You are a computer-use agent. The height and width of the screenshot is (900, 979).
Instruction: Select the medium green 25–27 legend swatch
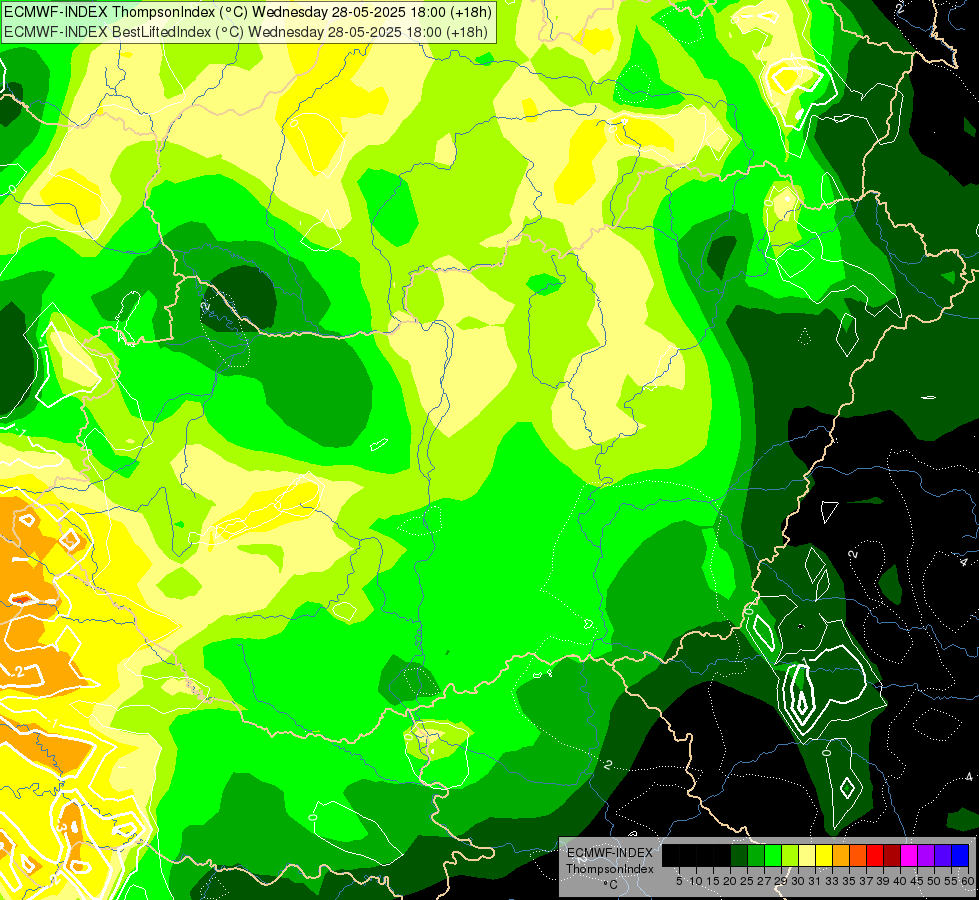[756, 856]
